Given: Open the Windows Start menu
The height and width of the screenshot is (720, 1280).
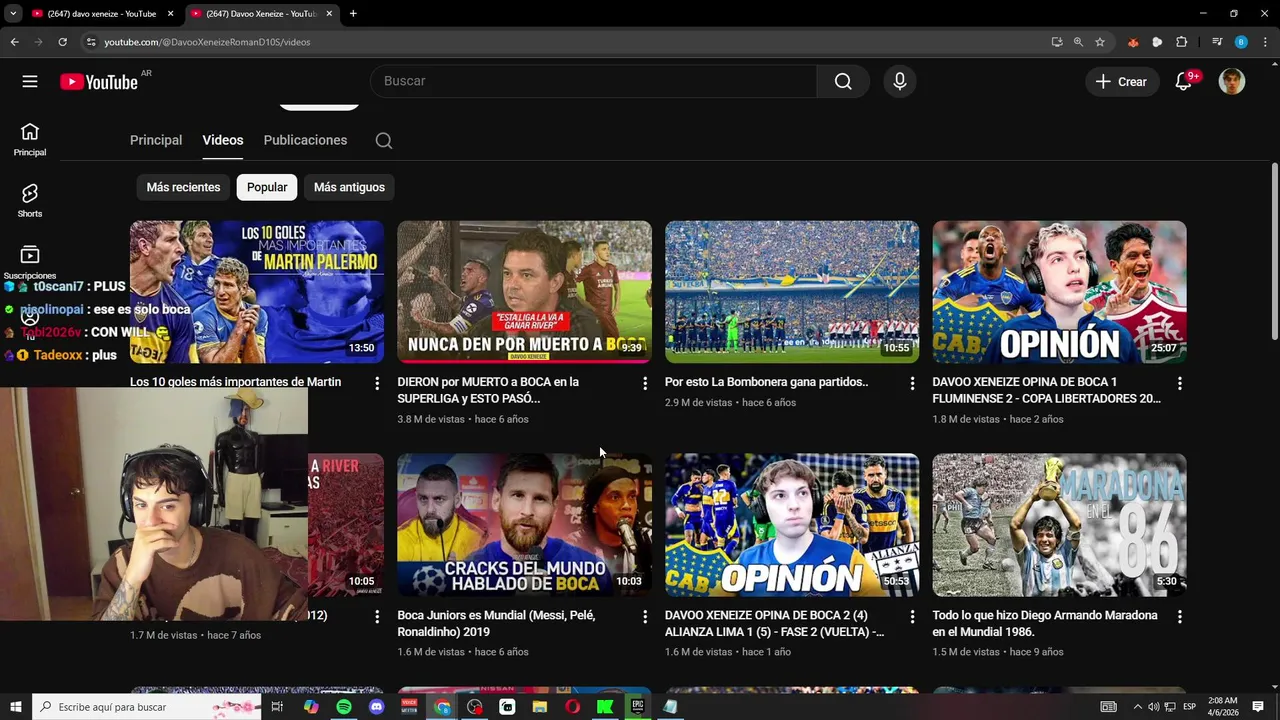Looking at the screenshot, I should 15,707.
